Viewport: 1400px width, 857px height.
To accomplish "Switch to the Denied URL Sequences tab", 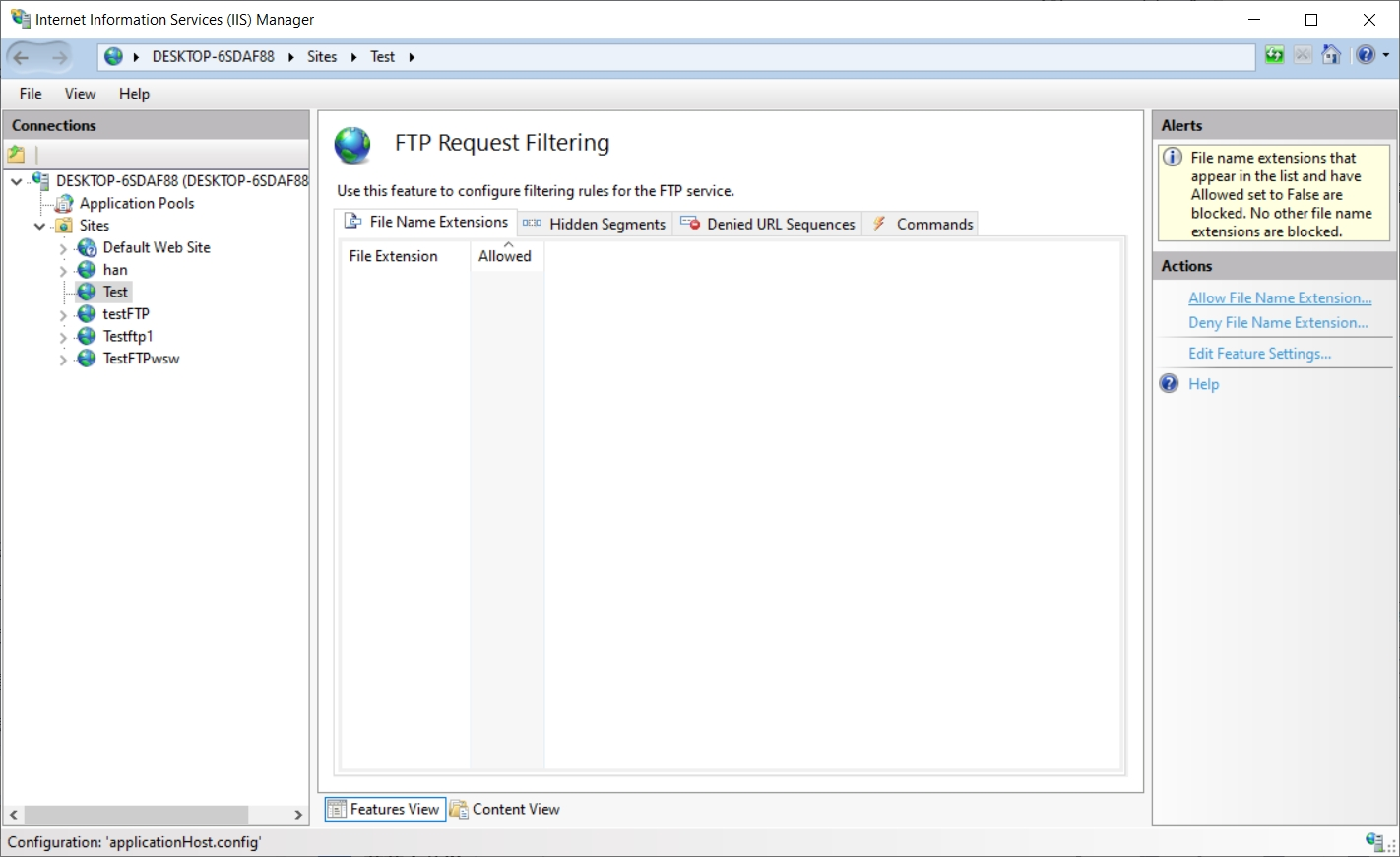I will (767, 224).
